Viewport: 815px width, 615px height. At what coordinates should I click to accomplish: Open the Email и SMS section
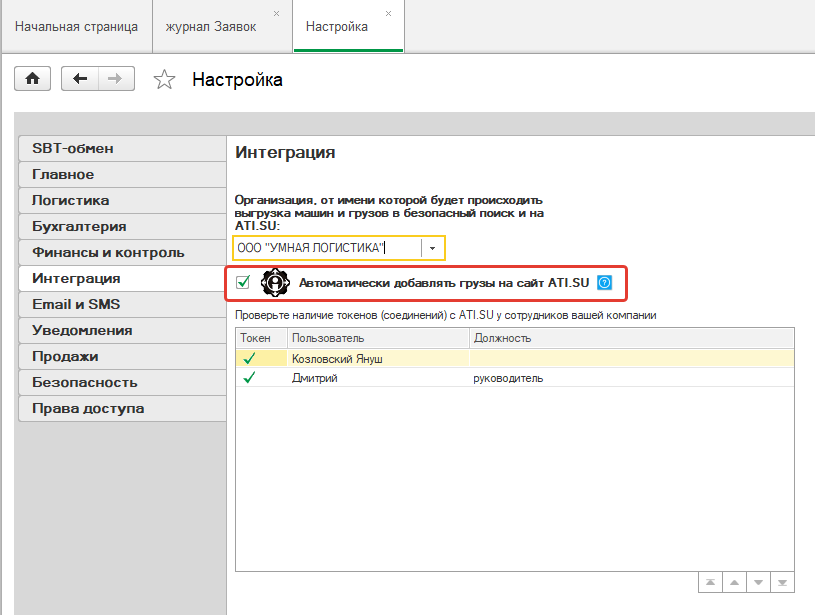click(122, 305)
